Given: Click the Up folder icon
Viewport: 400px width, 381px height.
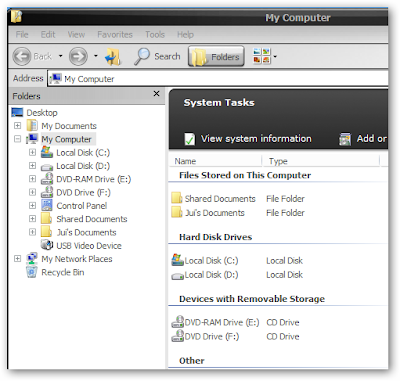Looking at the screenshot, I should tap(113, 56).
